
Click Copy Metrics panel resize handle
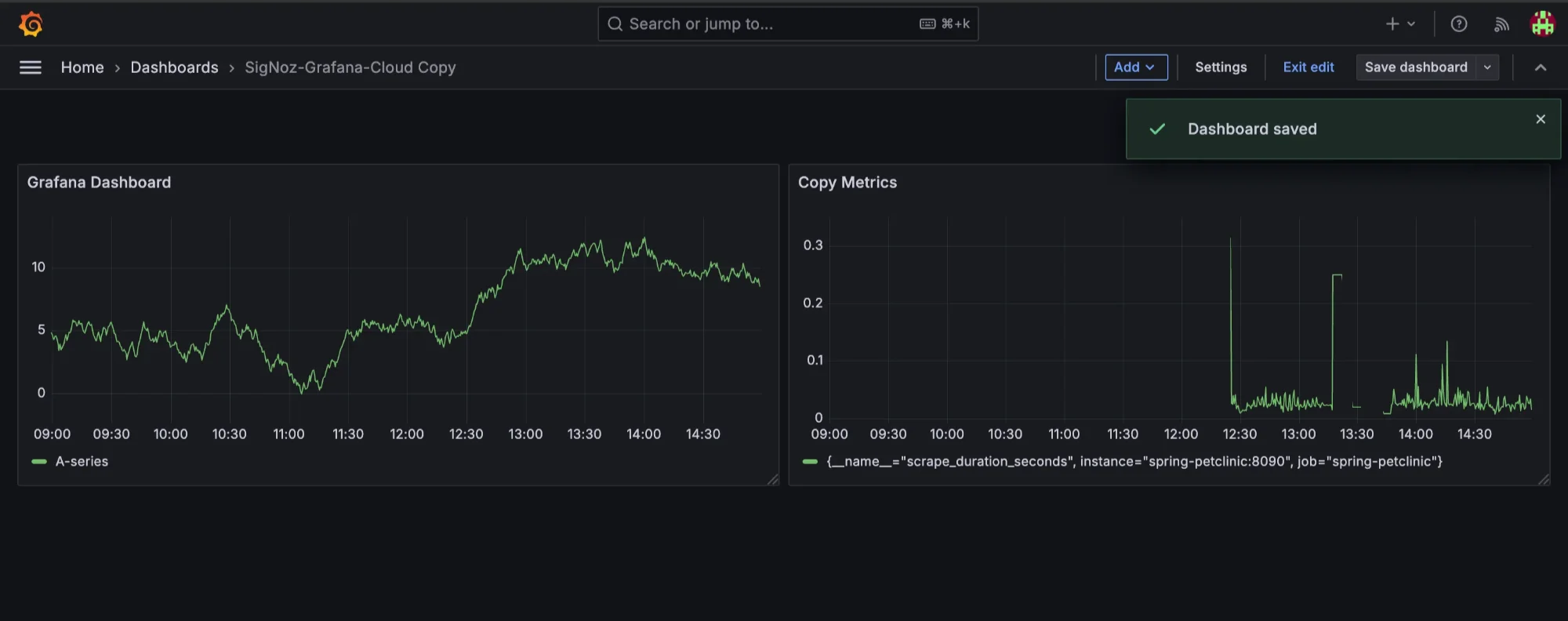click(x=1544, y=479)
